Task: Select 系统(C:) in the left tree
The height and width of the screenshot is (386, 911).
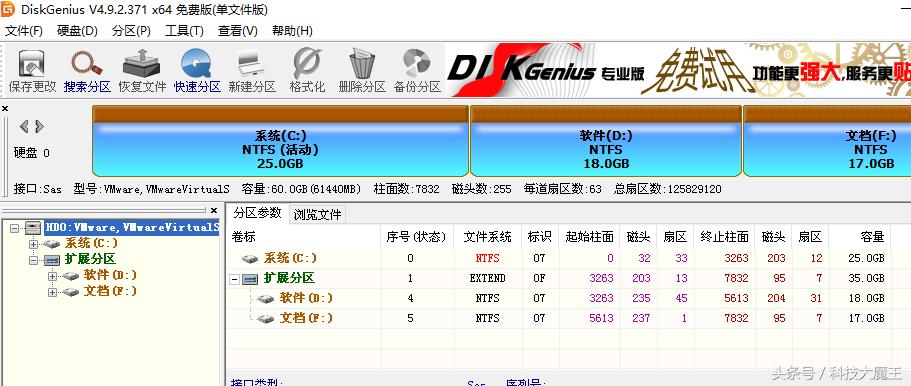Action: [91, 243]
